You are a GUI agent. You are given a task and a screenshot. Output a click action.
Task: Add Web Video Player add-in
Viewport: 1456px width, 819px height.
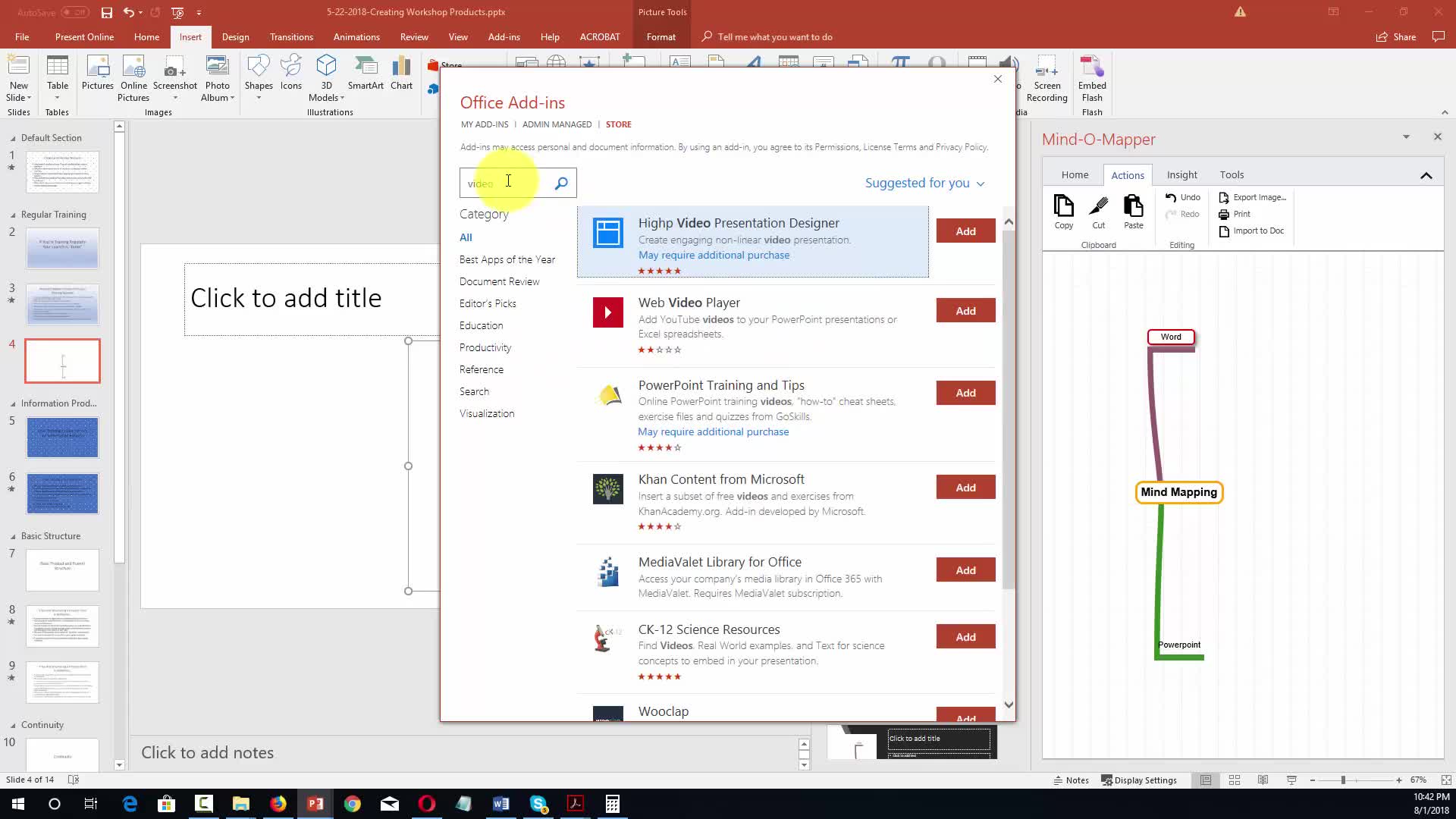[965, 311]
